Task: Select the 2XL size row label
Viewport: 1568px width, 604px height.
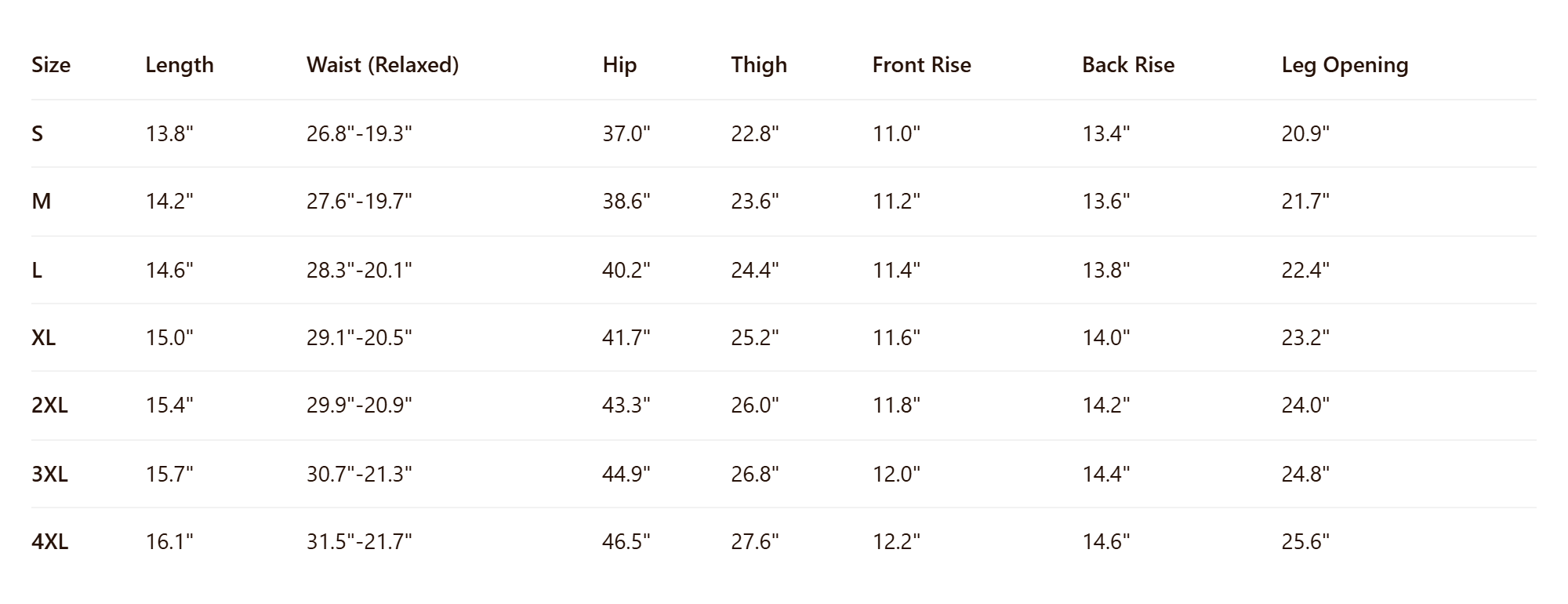Action: [49, 406]
